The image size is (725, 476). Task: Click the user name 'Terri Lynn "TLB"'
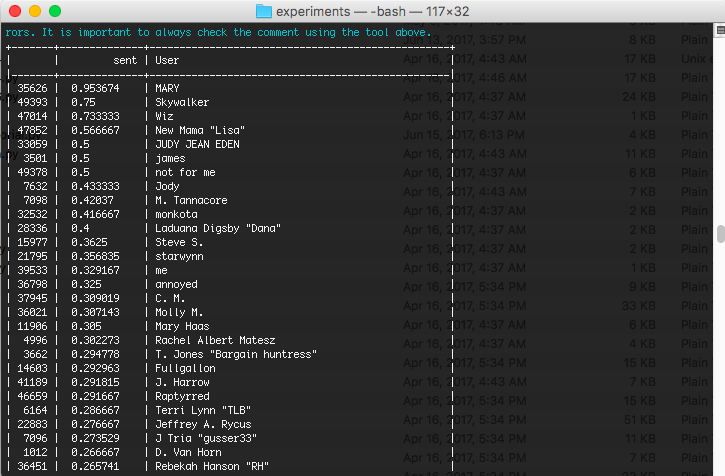click(203, 410)
